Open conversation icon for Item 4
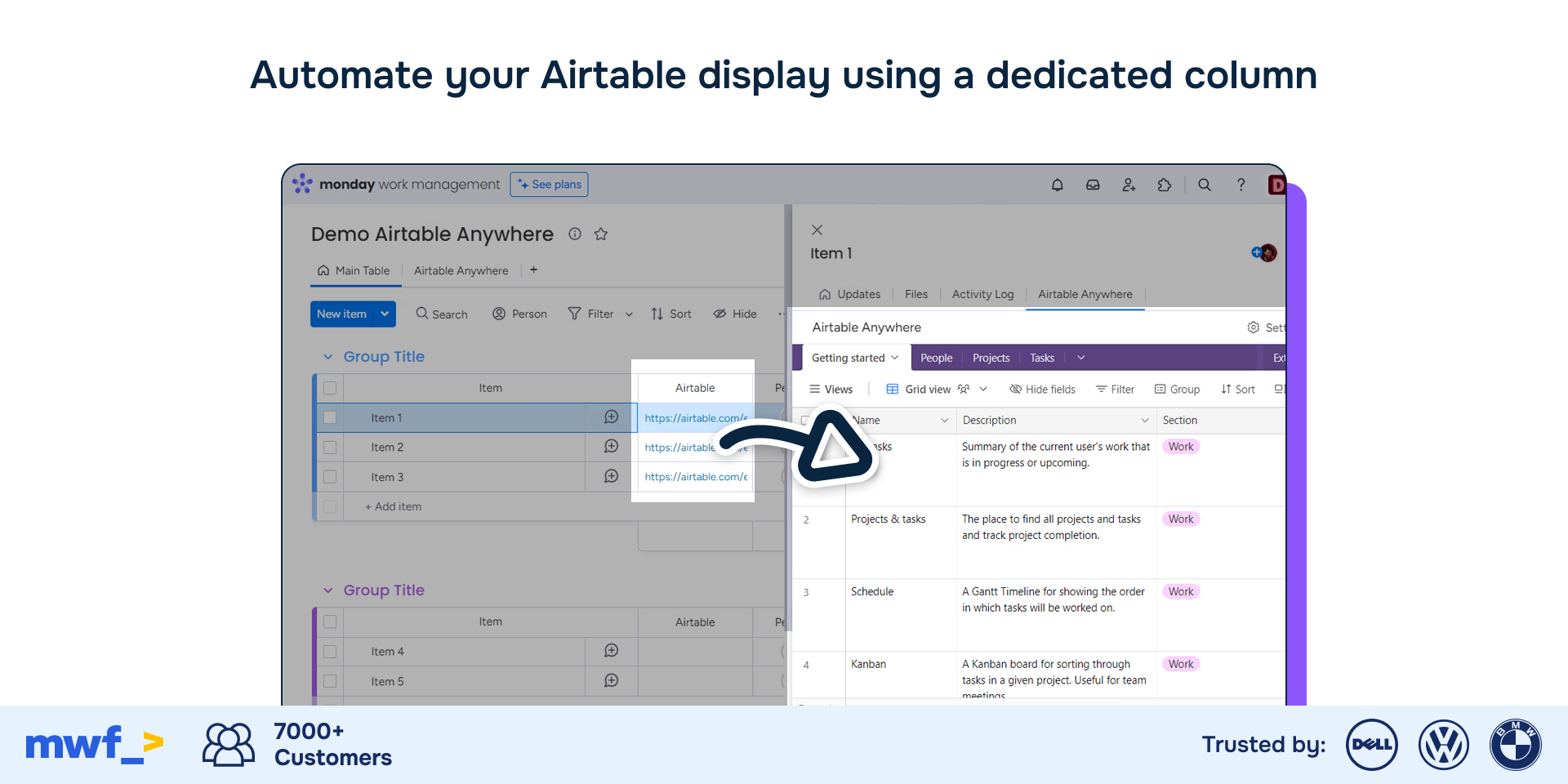Viewport: 1568px width, 784px height. 611,650
